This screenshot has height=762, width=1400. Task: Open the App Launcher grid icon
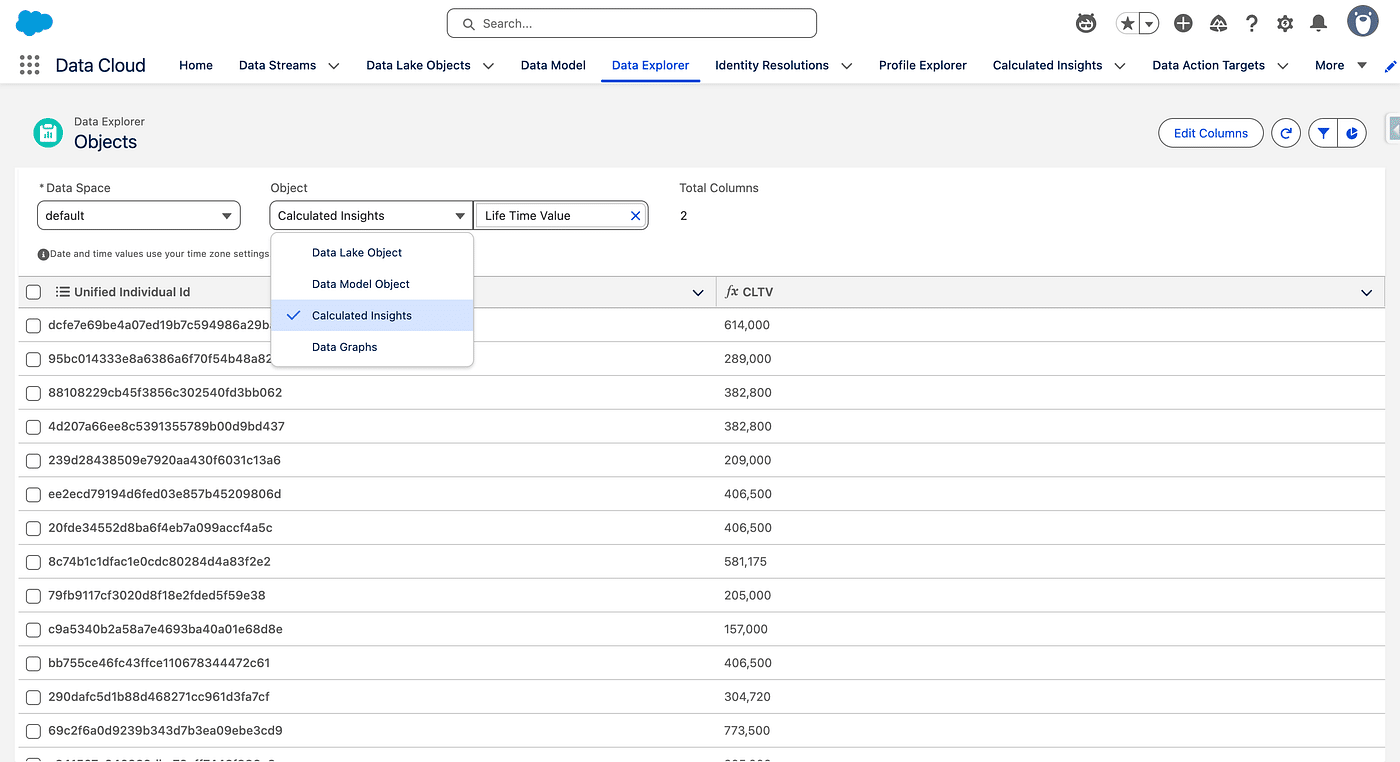point(30,65)
